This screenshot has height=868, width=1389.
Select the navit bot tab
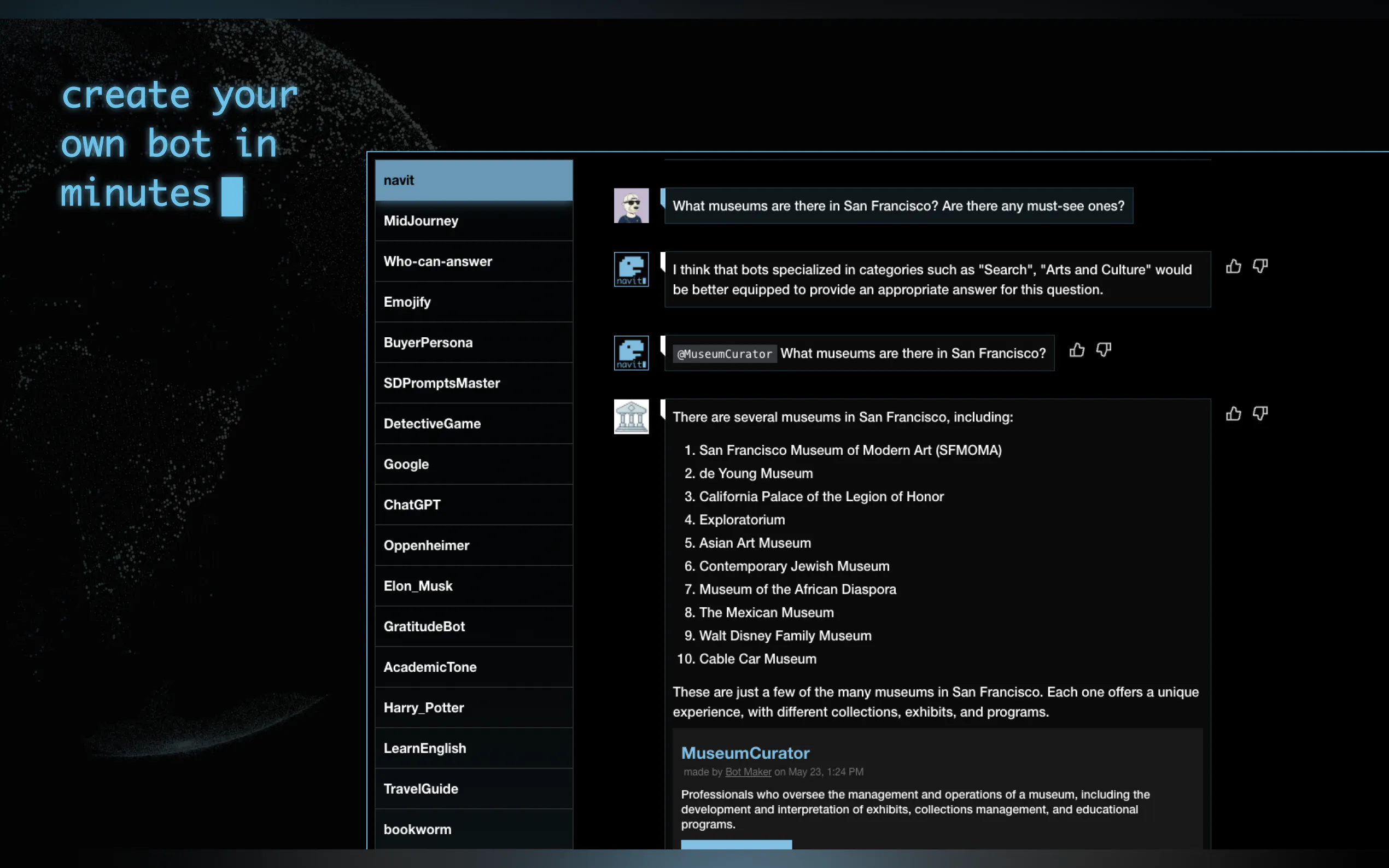click(x=473, y=180)
